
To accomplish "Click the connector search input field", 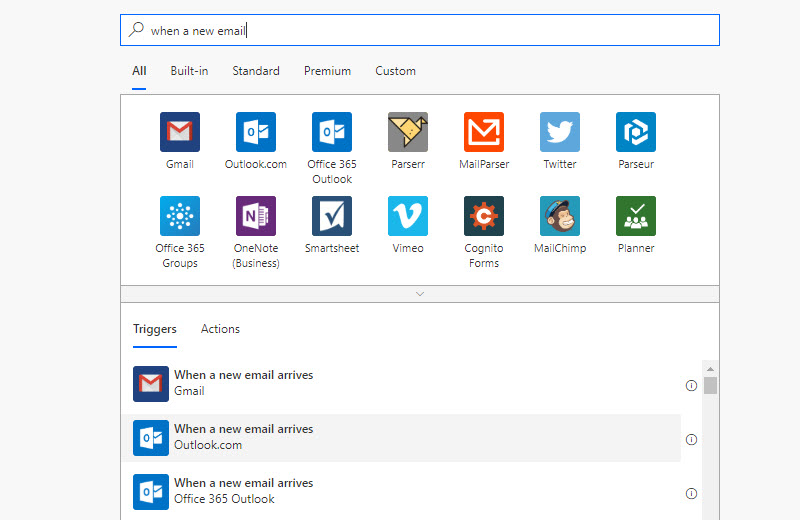I will tap(420, 30).
